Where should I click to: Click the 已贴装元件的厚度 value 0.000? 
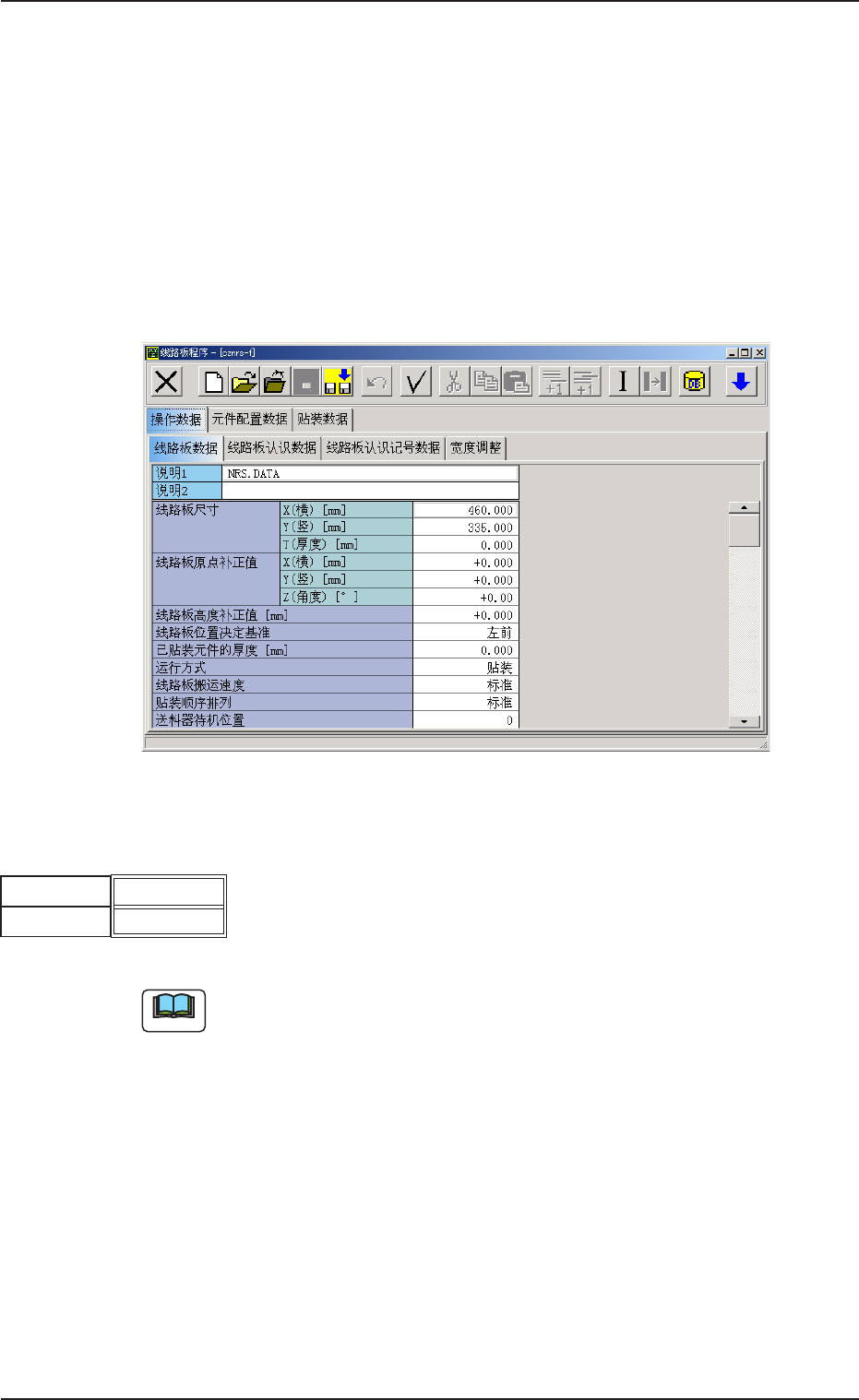[x=465, y=650]
